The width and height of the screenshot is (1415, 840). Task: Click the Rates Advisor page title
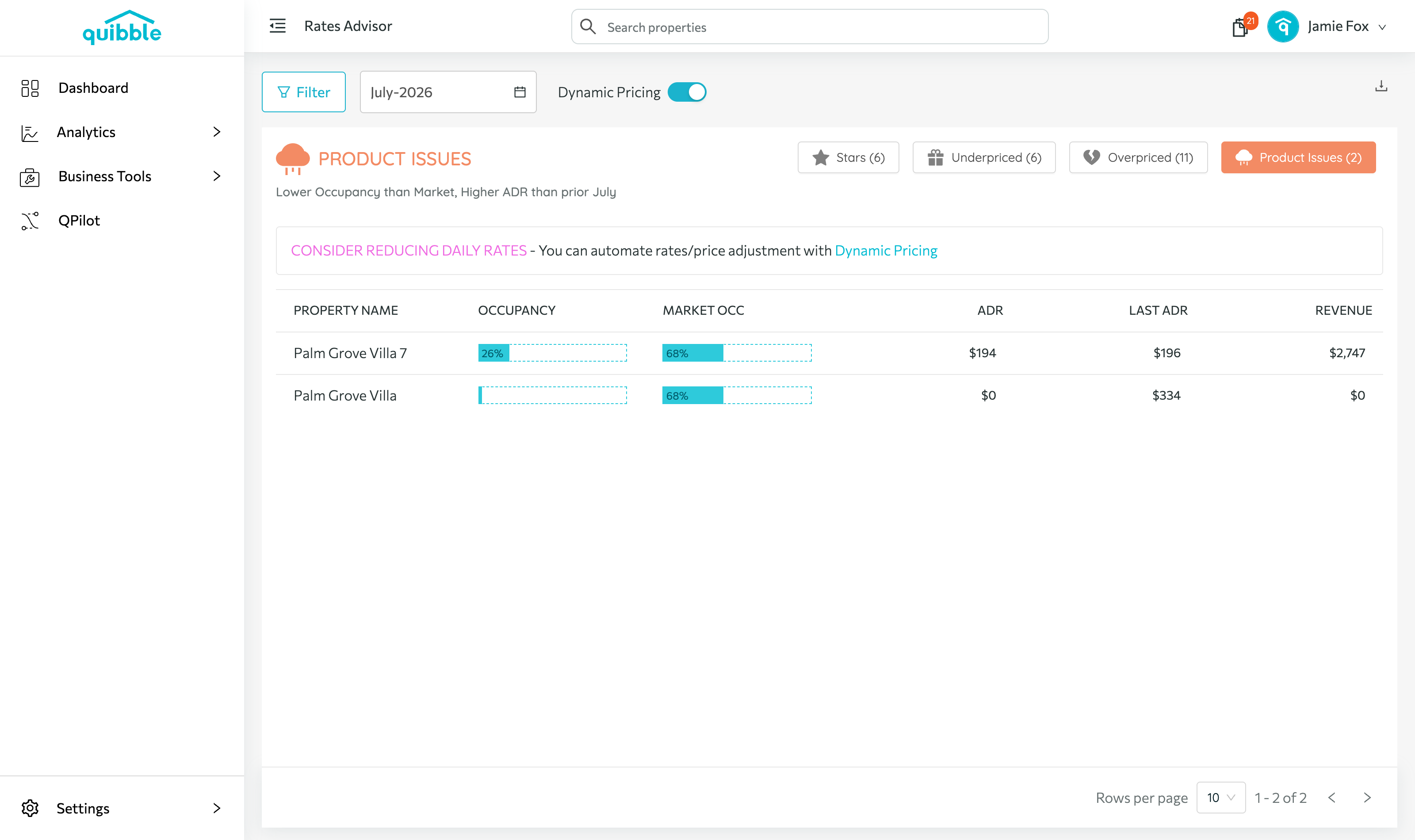pyautogui.click(x=348, y=26)
